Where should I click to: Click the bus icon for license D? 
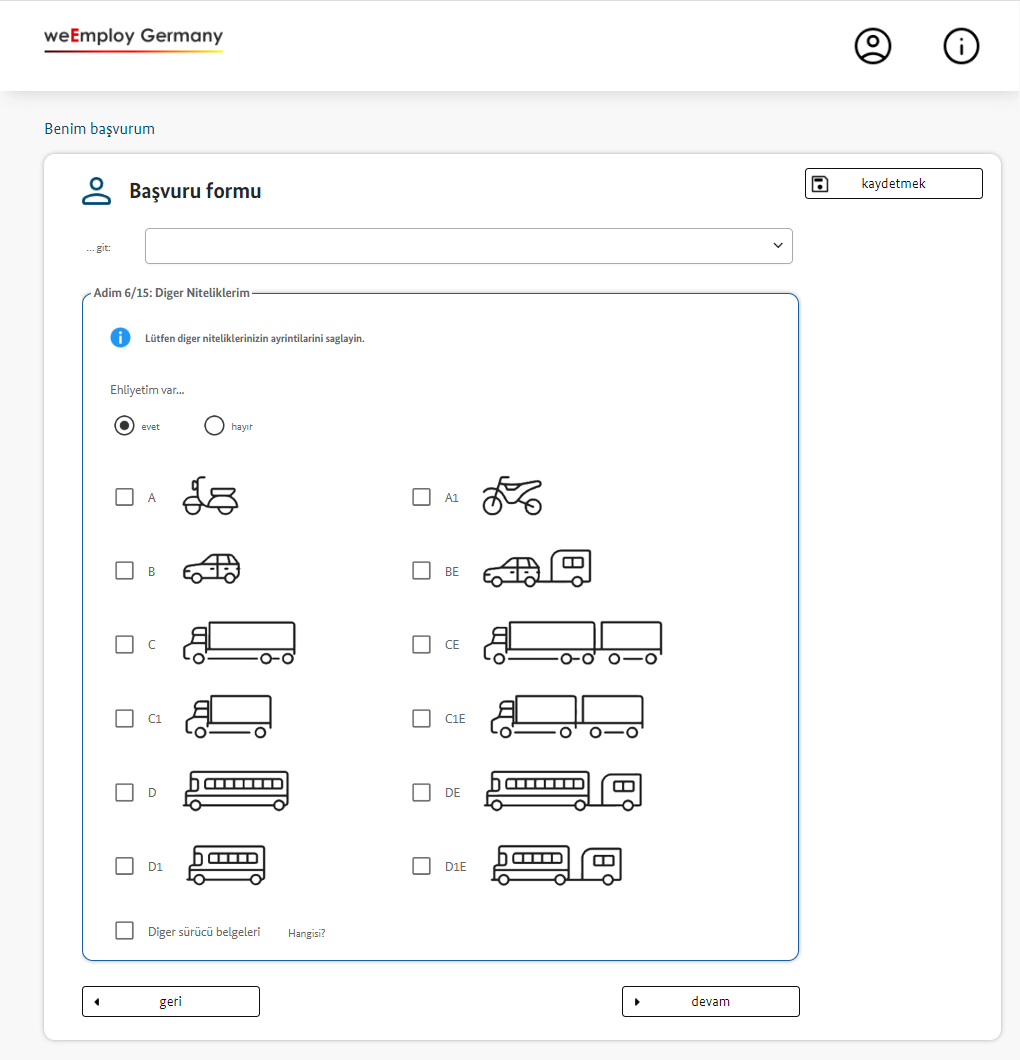pyautogui.click(x=237, y=791)
